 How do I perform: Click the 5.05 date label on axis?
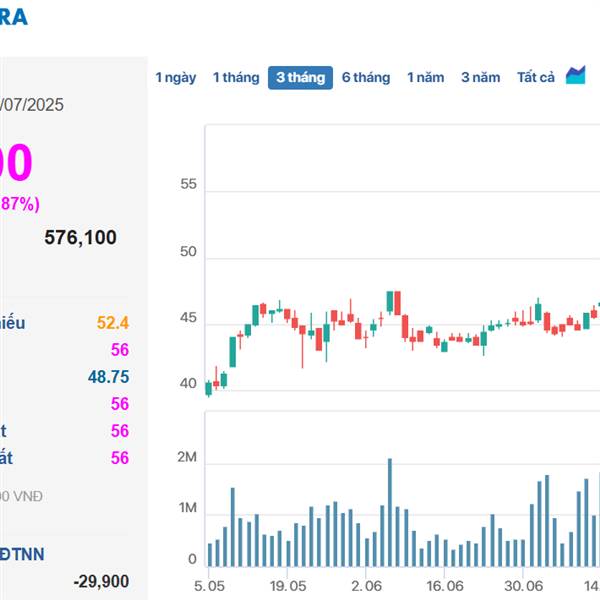tap(209, 586)
